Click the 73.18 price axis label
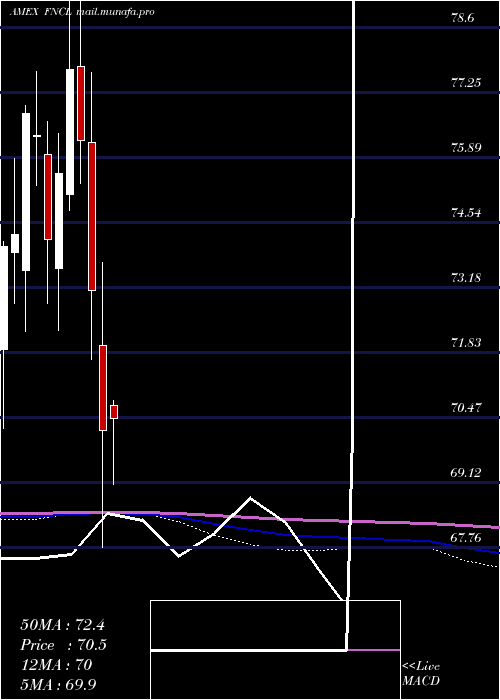 (467, 278)
